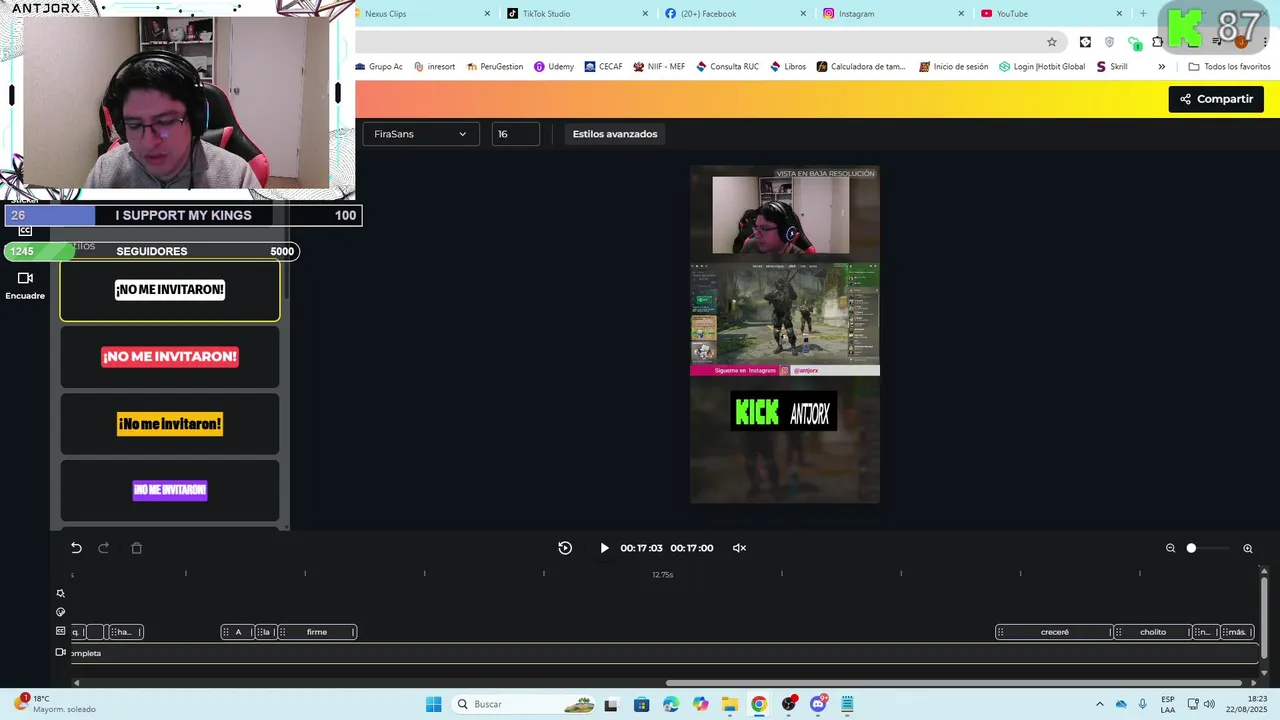Open the Encuadre tool in the sidebar
1280x720 pixels.
(25, 285)
